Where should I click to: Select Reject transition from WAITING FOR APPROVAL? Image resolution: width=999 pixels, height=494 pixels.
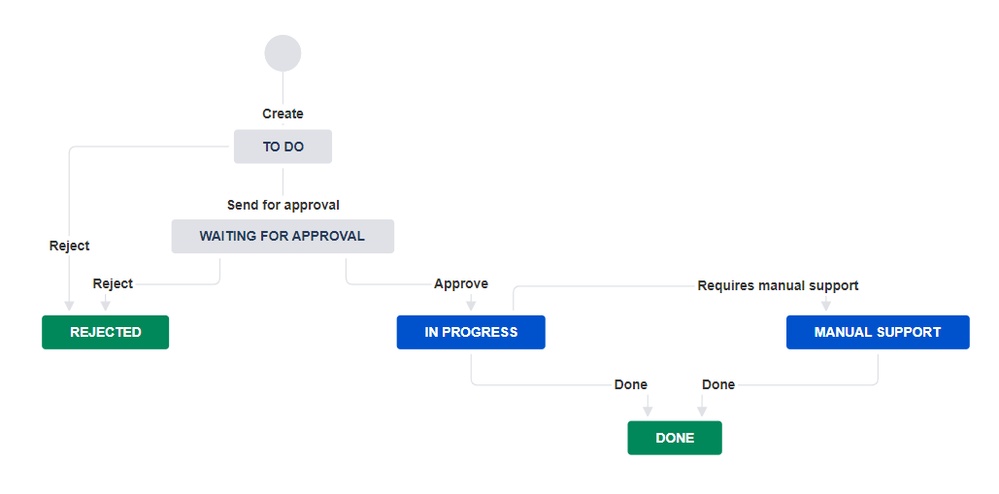point(113,284)
